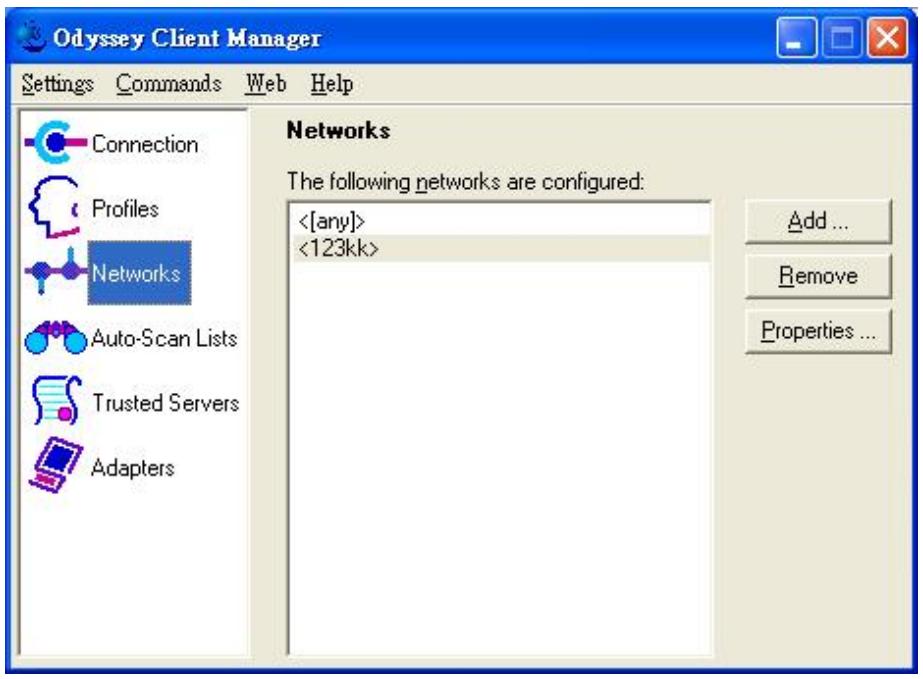Add a new network with Add button
Viewport: 923px width, 679px height.
click(x=818, y=221)
